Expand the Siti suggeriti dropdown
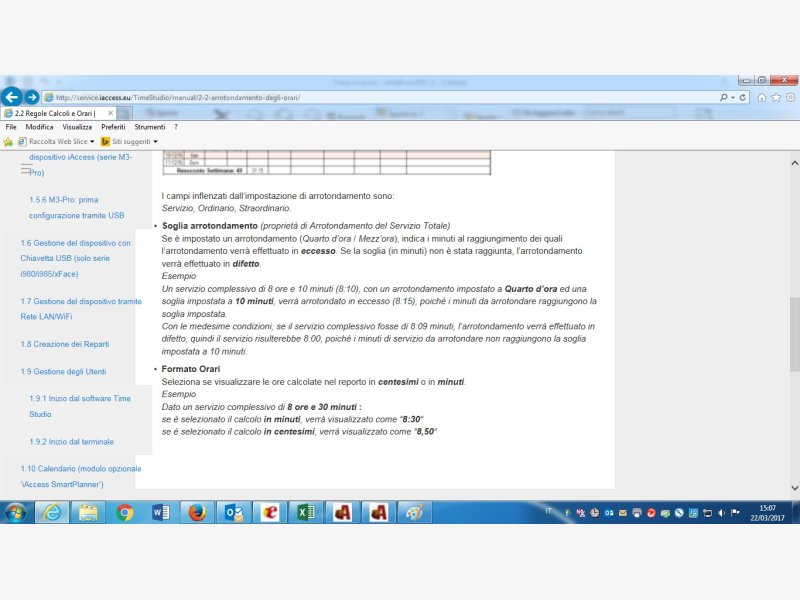Screen dimensions: 800x600 155,141
